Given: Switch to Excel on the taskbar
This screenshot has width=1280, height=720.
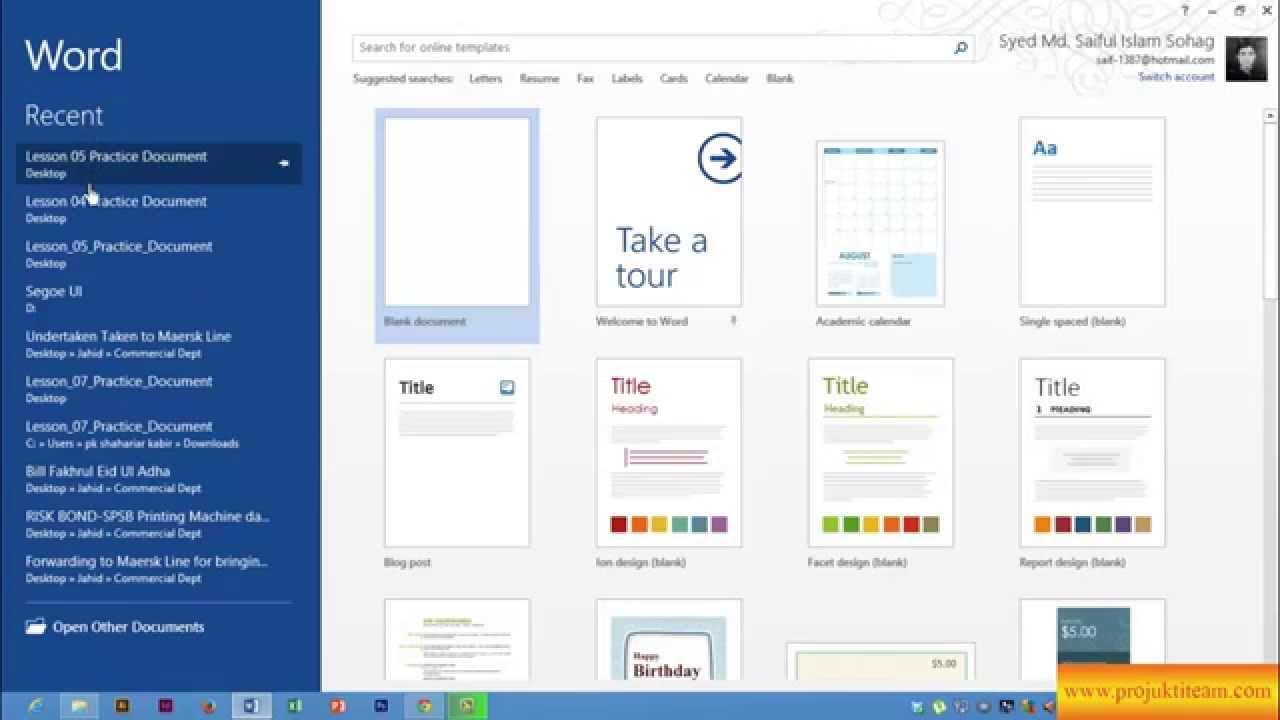Looking at the screenshot, I should click(294, 705).
